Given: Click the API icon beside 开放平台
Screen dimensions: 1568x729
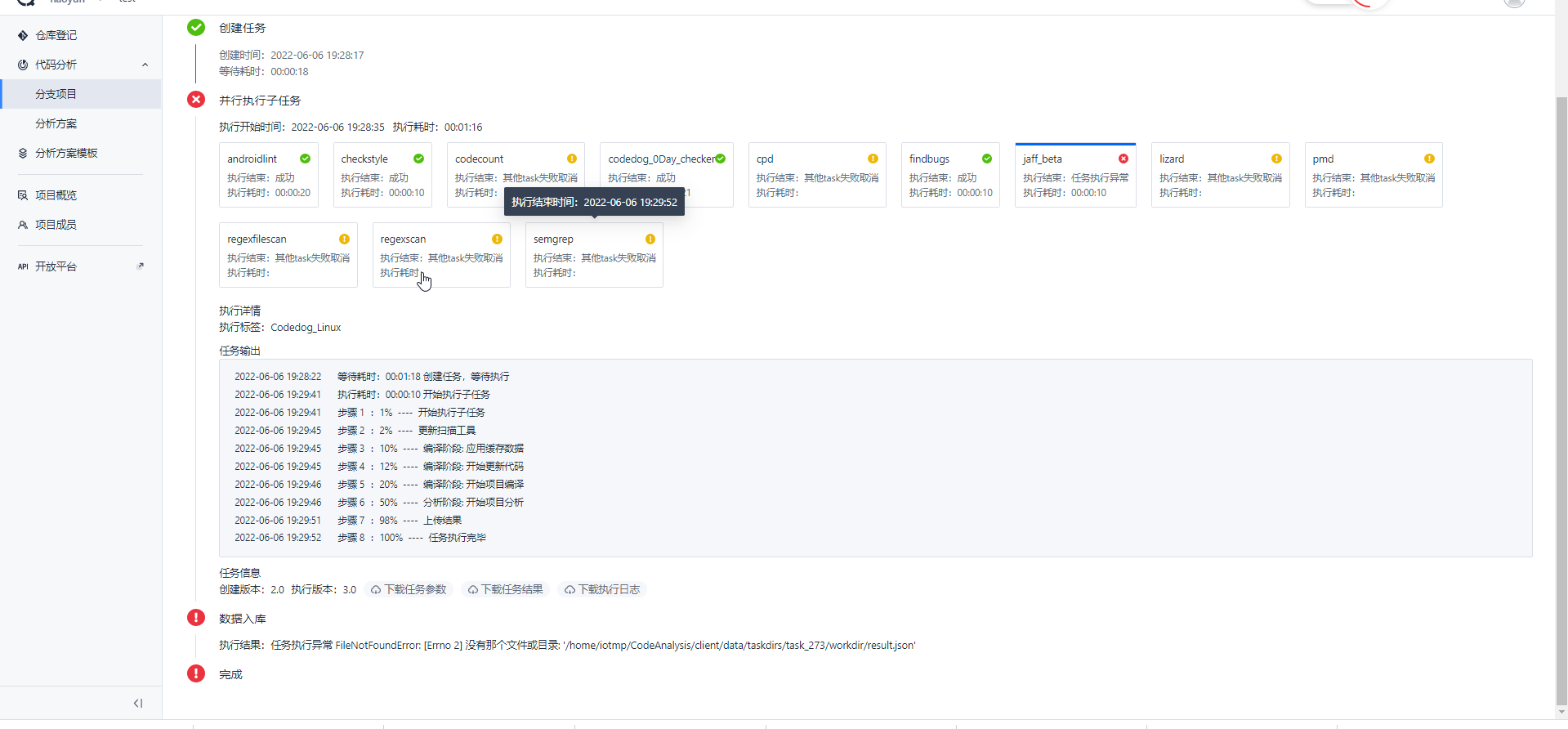Looking at the screenshot, I should pyautogui.click(x=23, y=266).
